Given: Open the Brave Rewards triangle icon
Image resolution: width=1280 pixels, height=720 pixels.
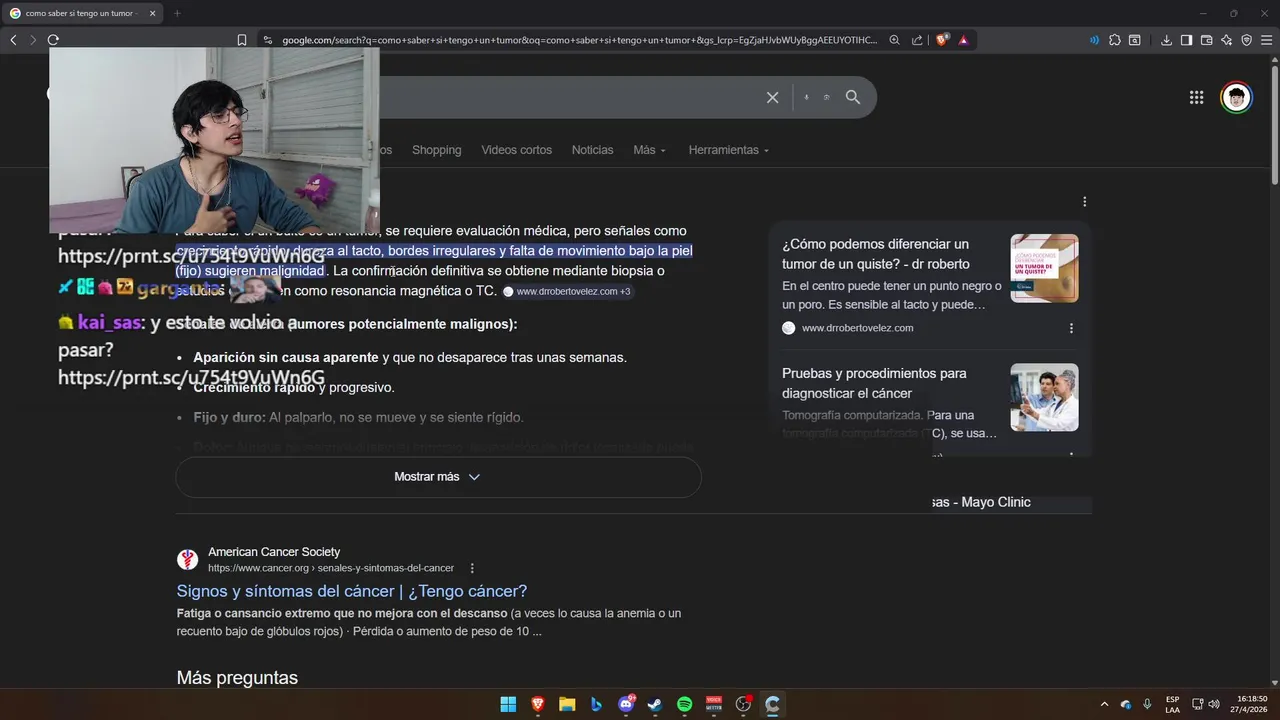Looking at the screenshot, I should point(963,40).
